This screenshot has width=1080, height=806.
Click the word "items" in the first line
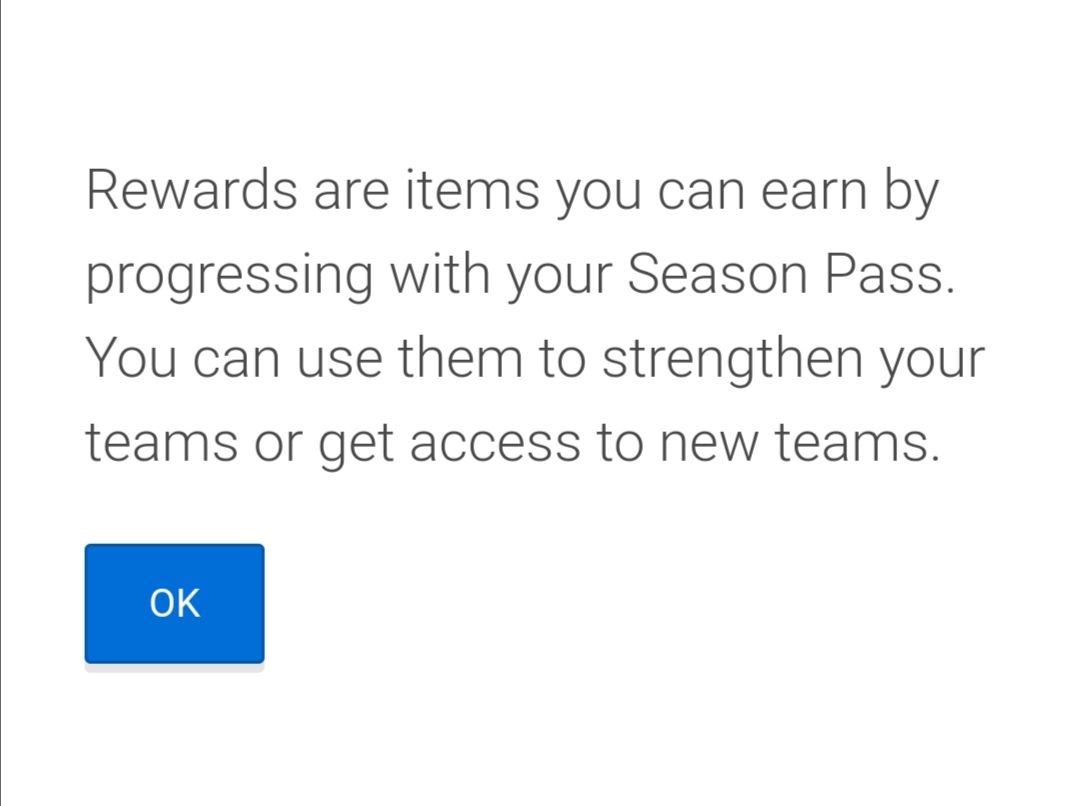click(x=472, y=190)
